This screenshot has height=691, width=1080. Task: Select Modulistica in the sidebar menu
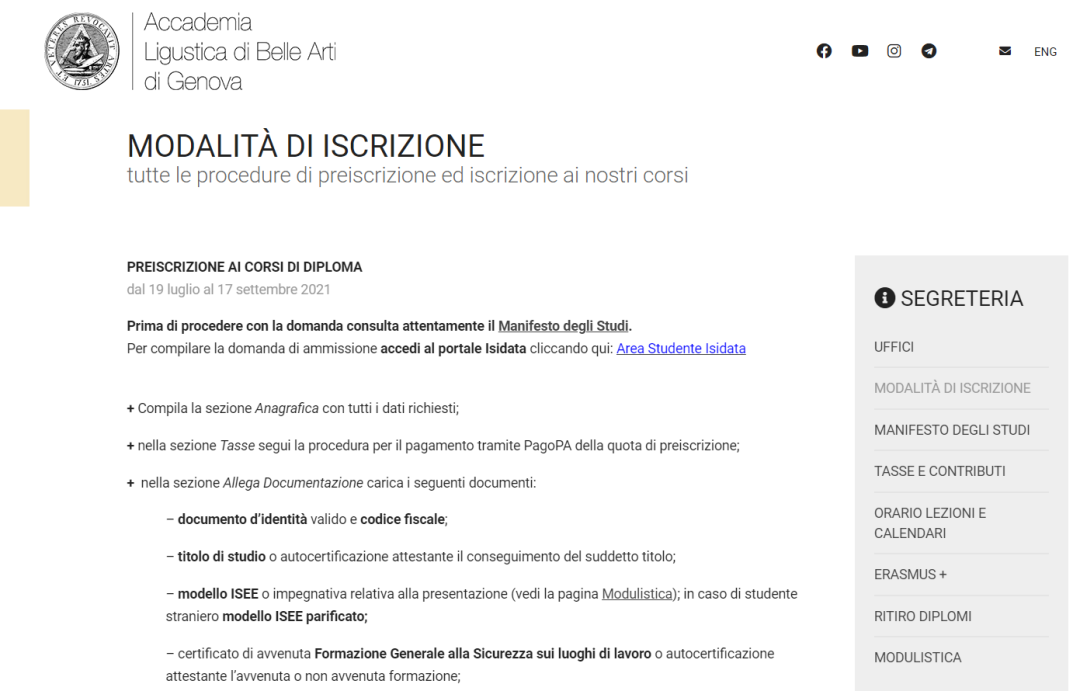917,658
